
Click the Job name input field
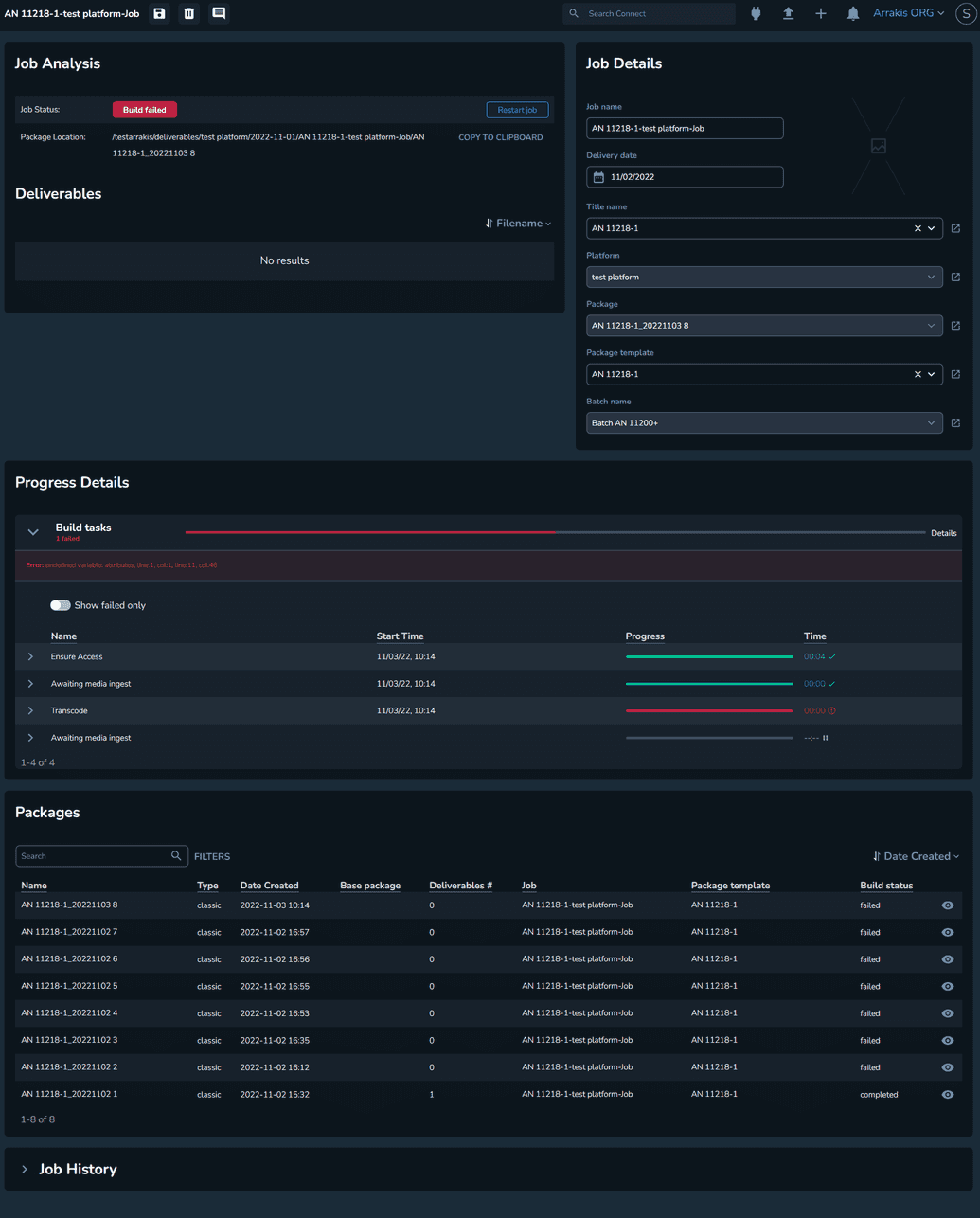685,128
